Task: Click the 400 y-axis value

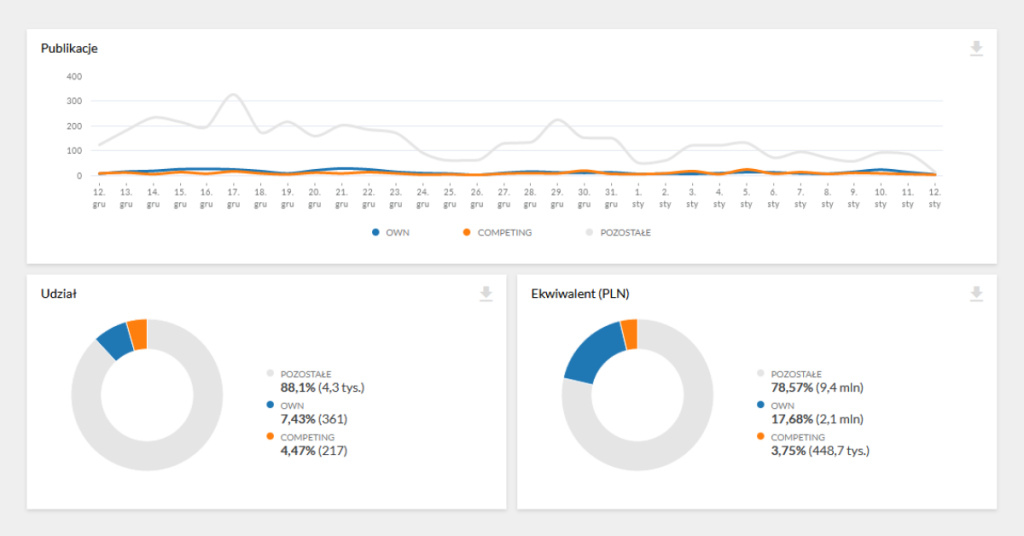Action: [x=74, y=76]
